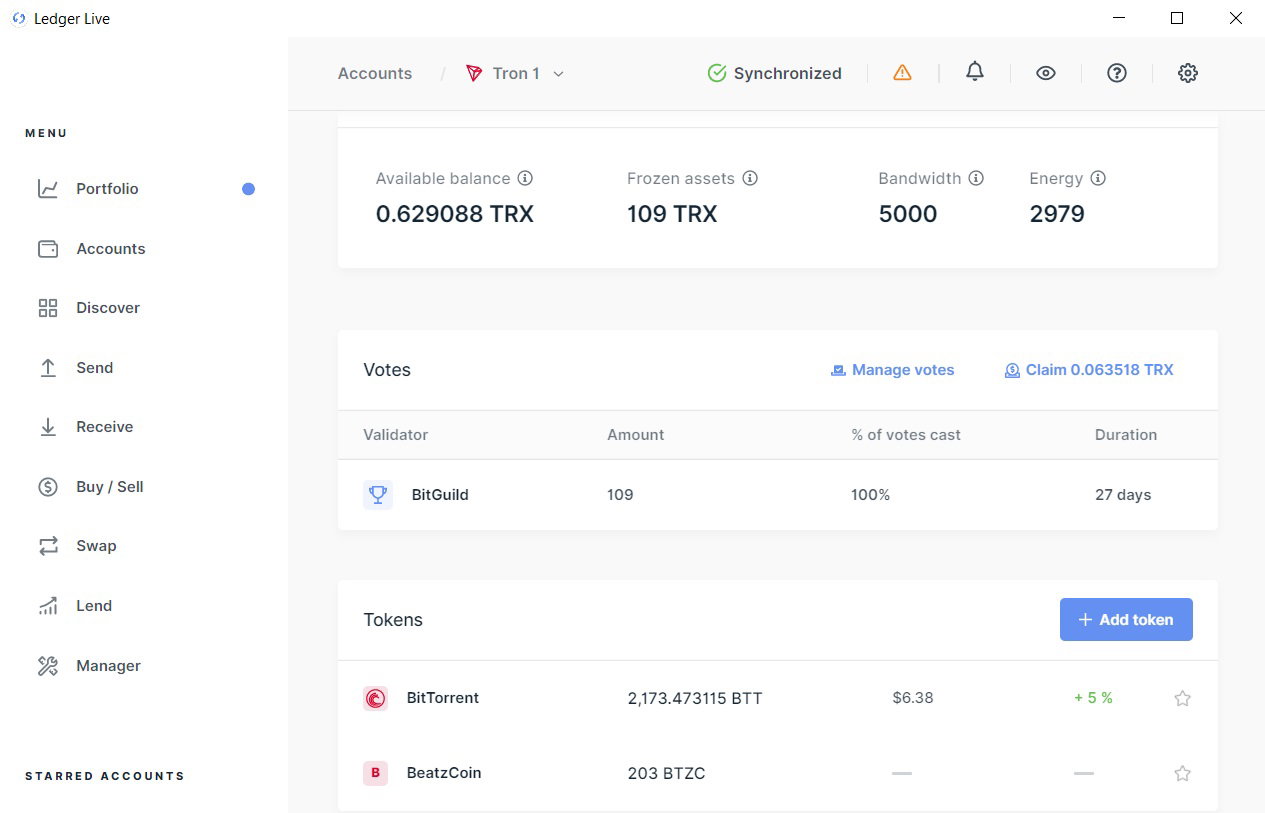
Task: Click the Swap arrows icon
Action: tap(48, 546)
